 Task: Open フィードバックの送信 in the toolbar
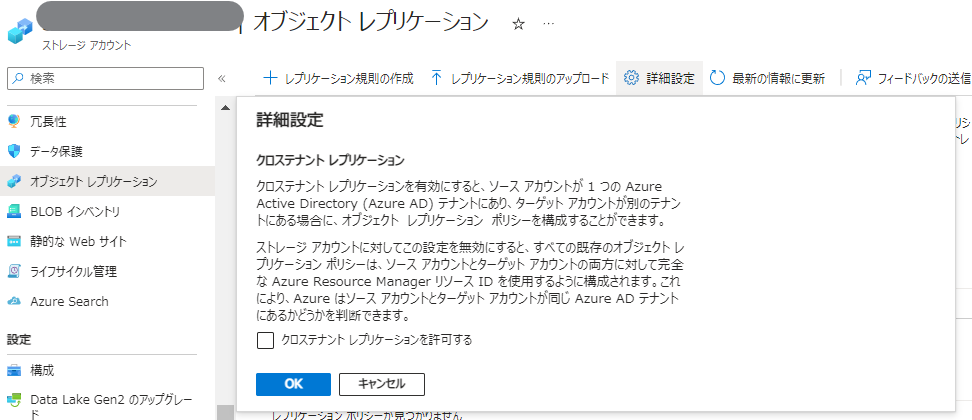[912, 78]
